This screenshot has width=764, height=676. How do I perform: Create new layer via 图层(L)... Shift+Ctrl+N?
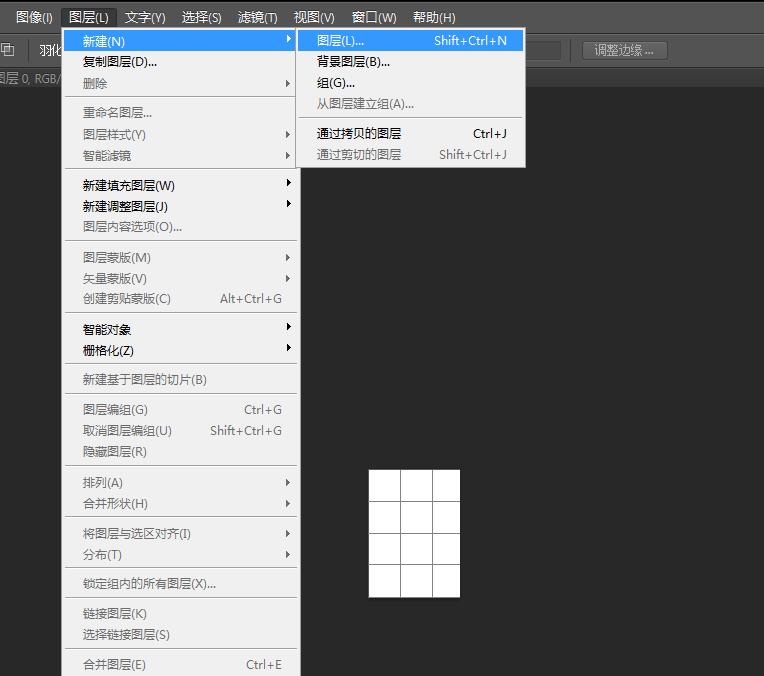(x=411, y=40)
